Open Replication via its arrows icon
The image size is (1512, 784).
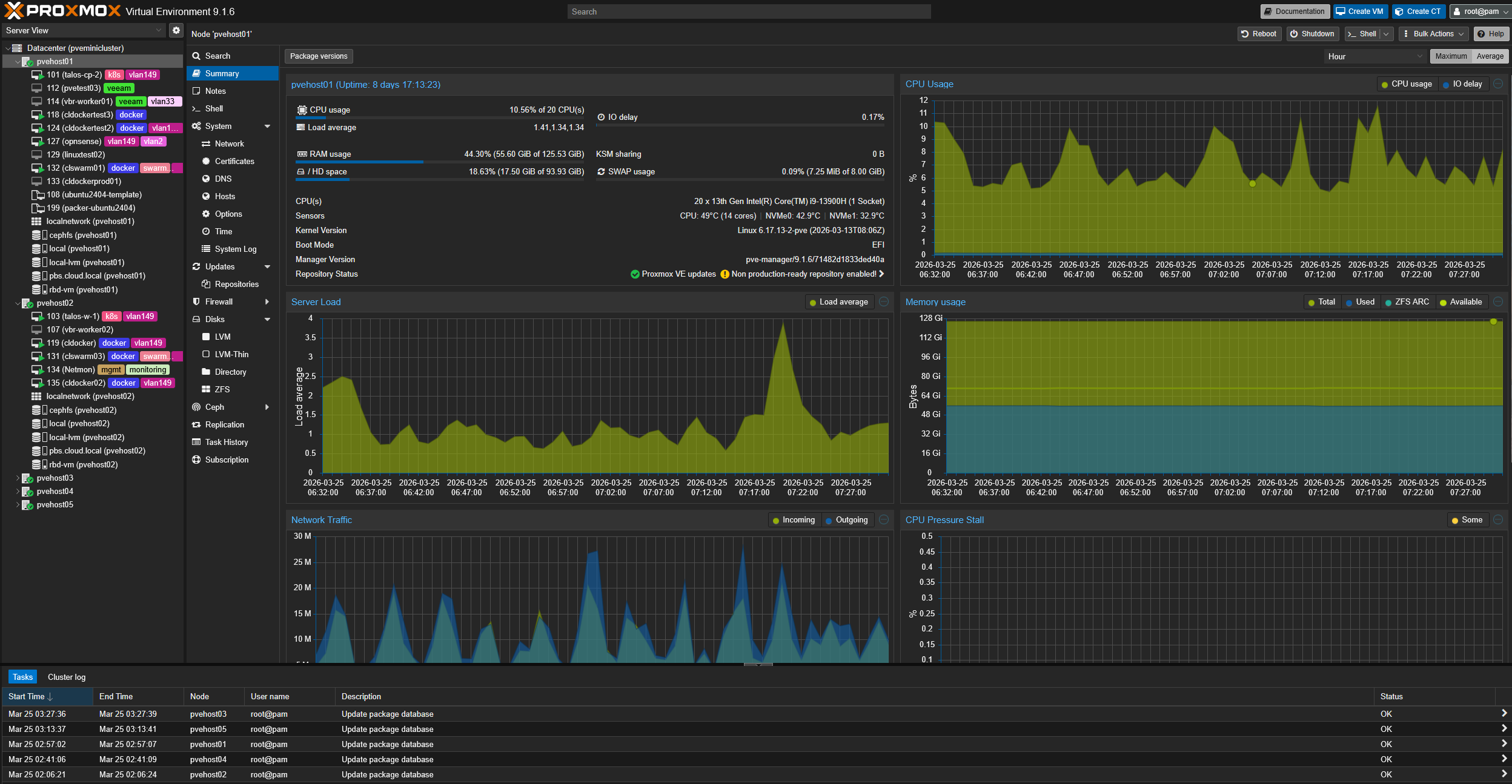pos(196,424)
